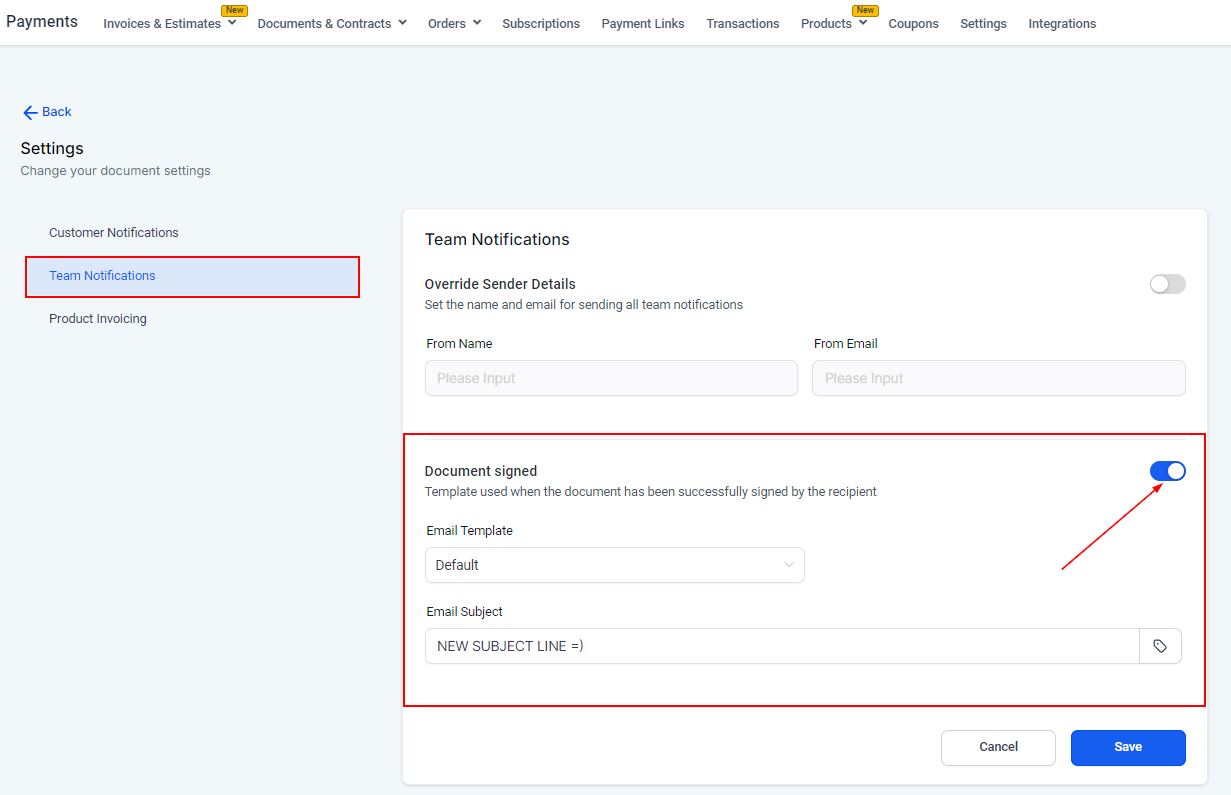Disable the Document signed toggle
The image size is (1231, 795).
pyautogui.click(x=1167, y=471)
